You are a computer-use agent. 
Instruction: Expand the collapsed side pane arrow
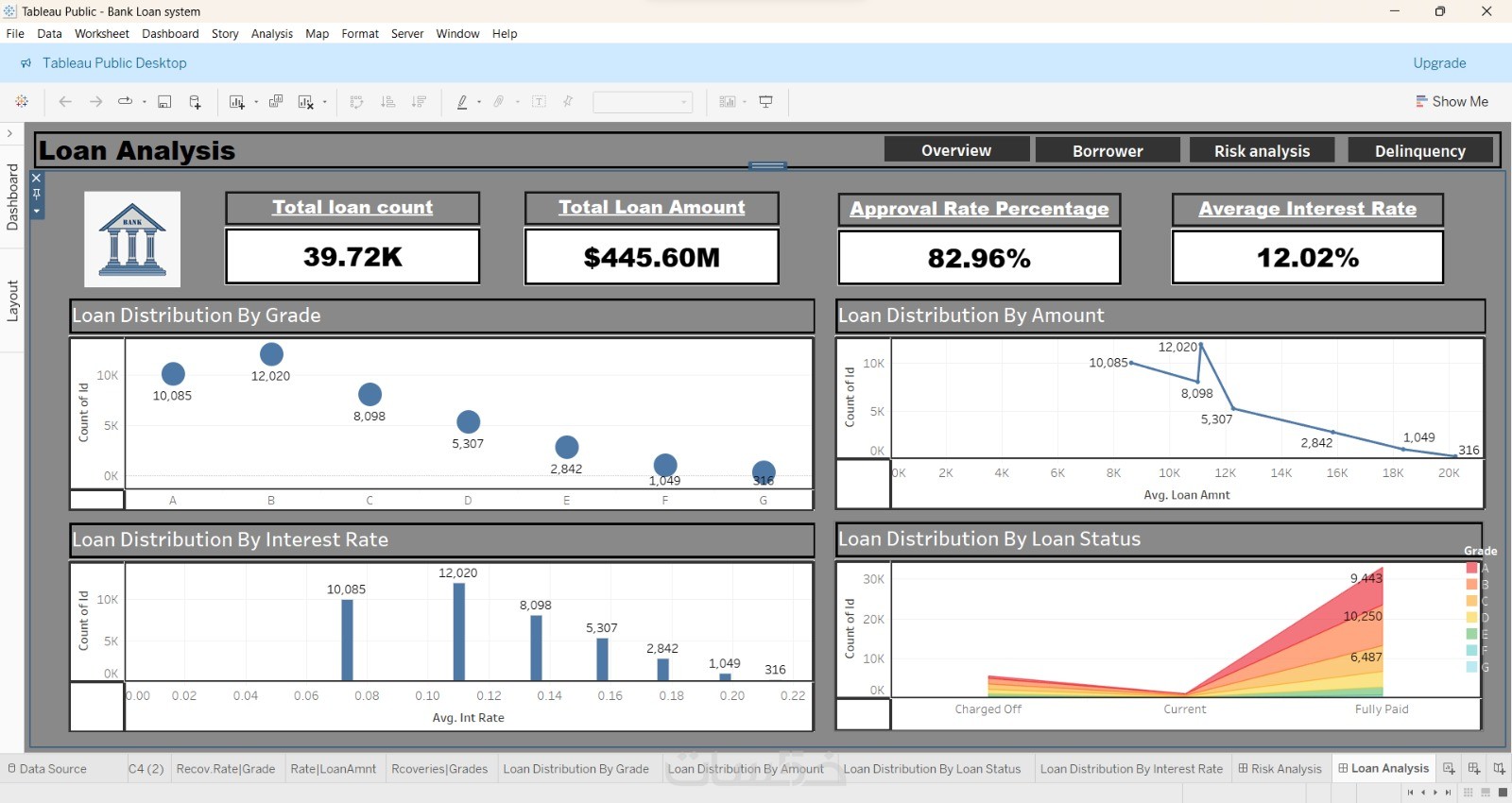[9, 133]
